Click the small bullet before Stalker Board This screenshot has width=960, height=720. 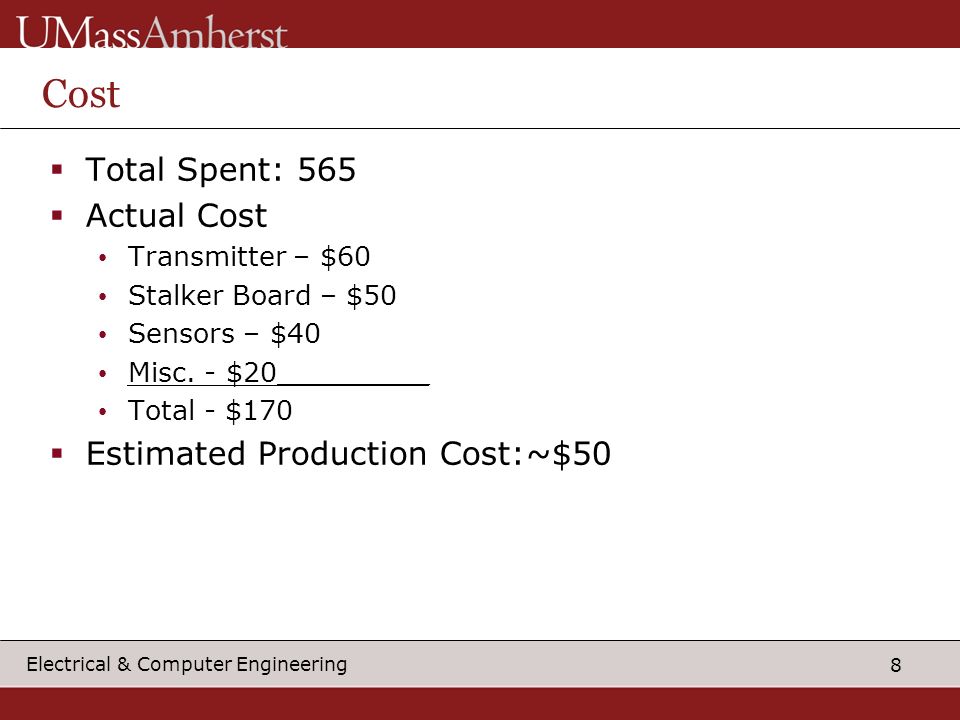(x=103, y=296)
